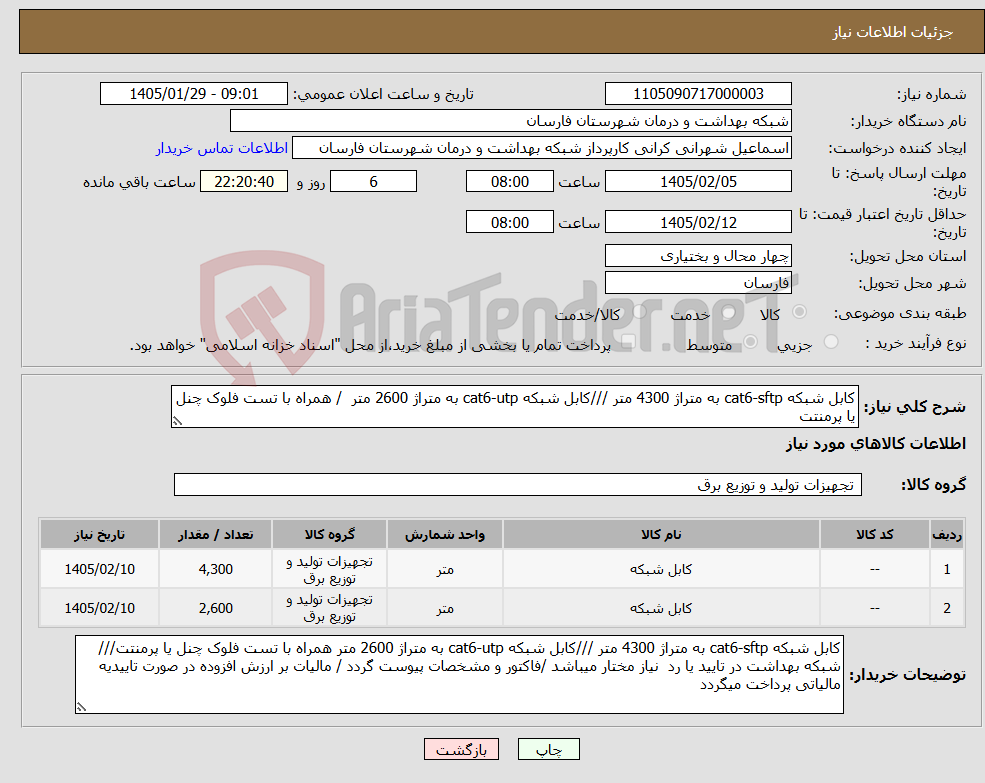The height and width of the screenshot is (783, 985).
Task: Click the توضیحات خریدار notes textarea
Action: pos(459,674)
